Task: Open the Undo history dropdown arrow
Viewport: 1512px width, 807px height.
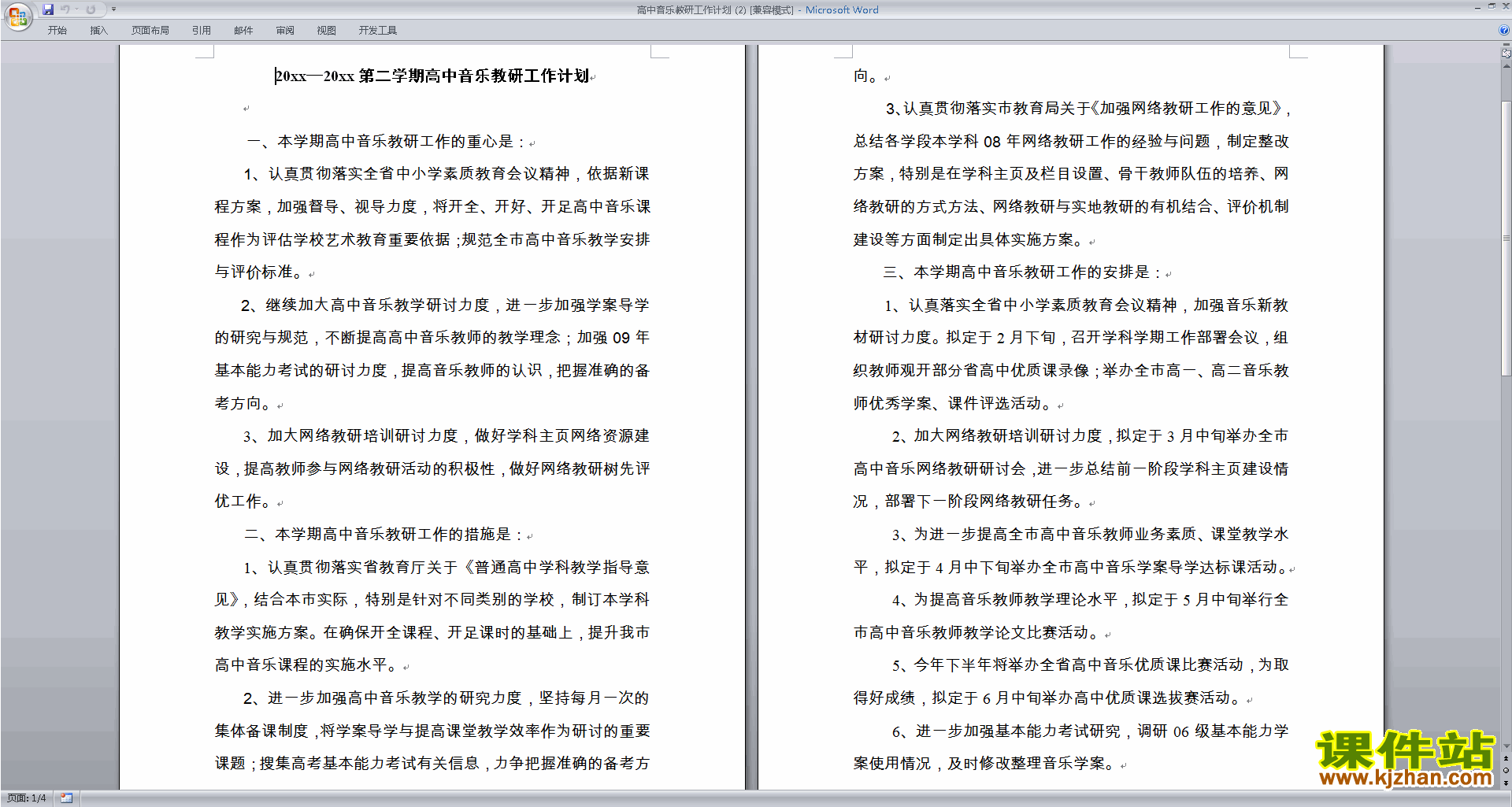Action: click(77, 9)
